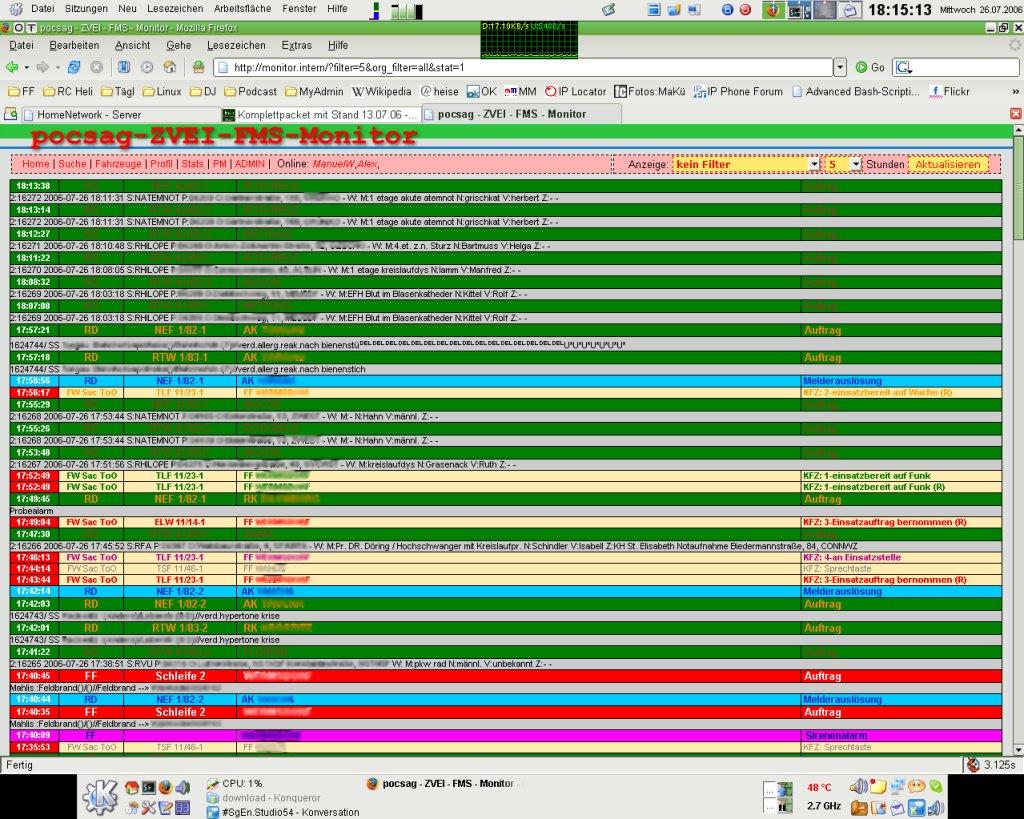The height and width of the screenshot is (819, 1024).
Task: Click the Home icon in the navigation toolbar
Action: (x=169, y=67)
